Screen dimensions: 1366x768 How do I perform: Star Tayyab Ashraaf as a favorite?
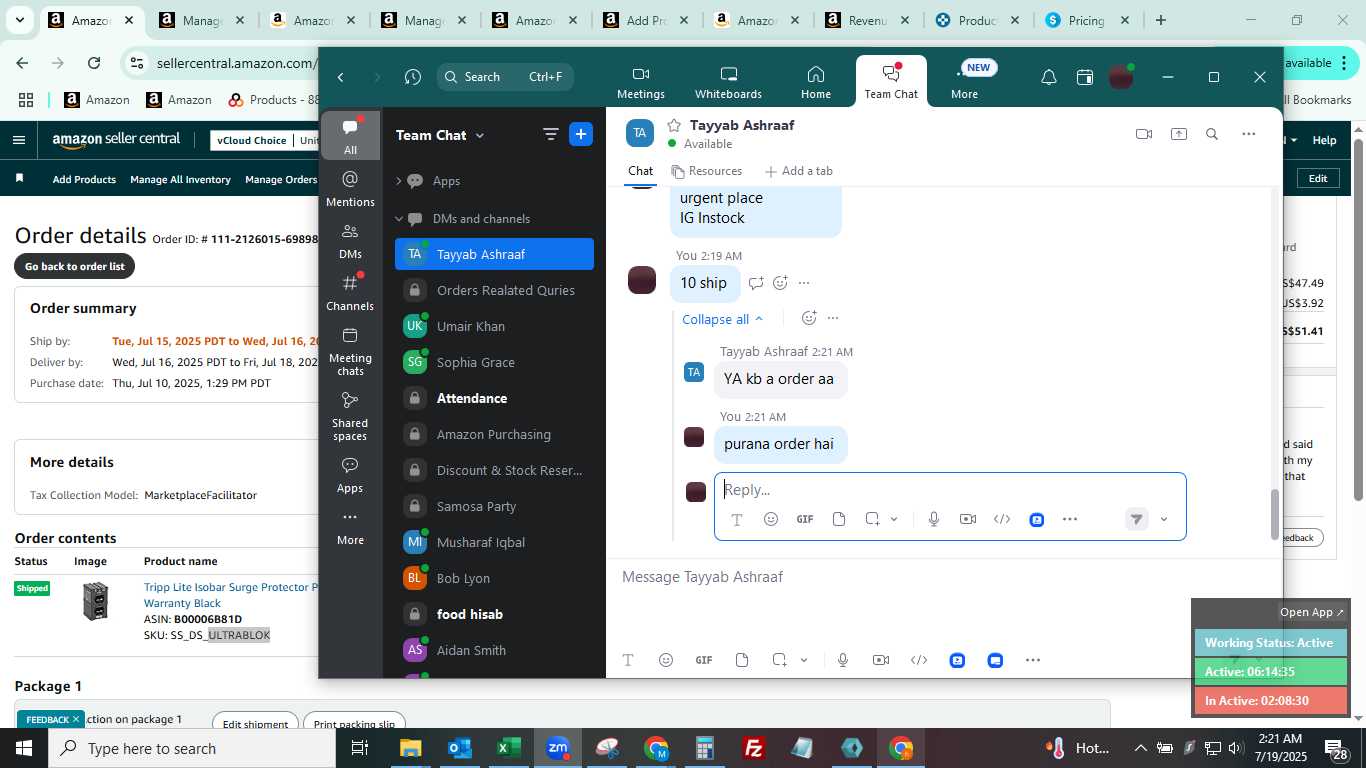(x=674, y=125)
